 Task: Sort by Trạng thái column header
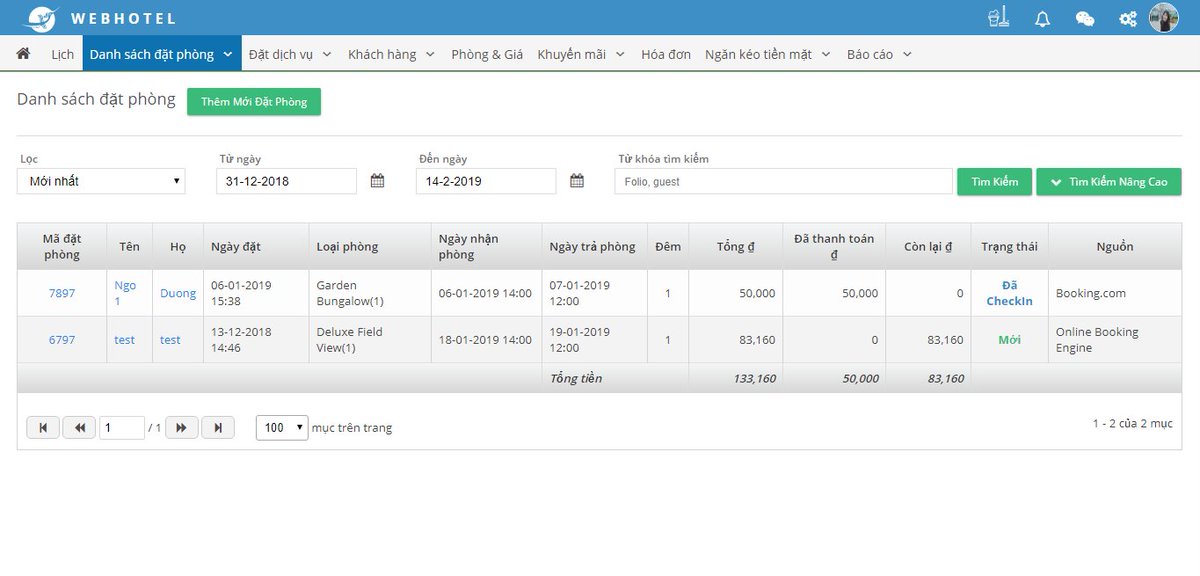1009,247
